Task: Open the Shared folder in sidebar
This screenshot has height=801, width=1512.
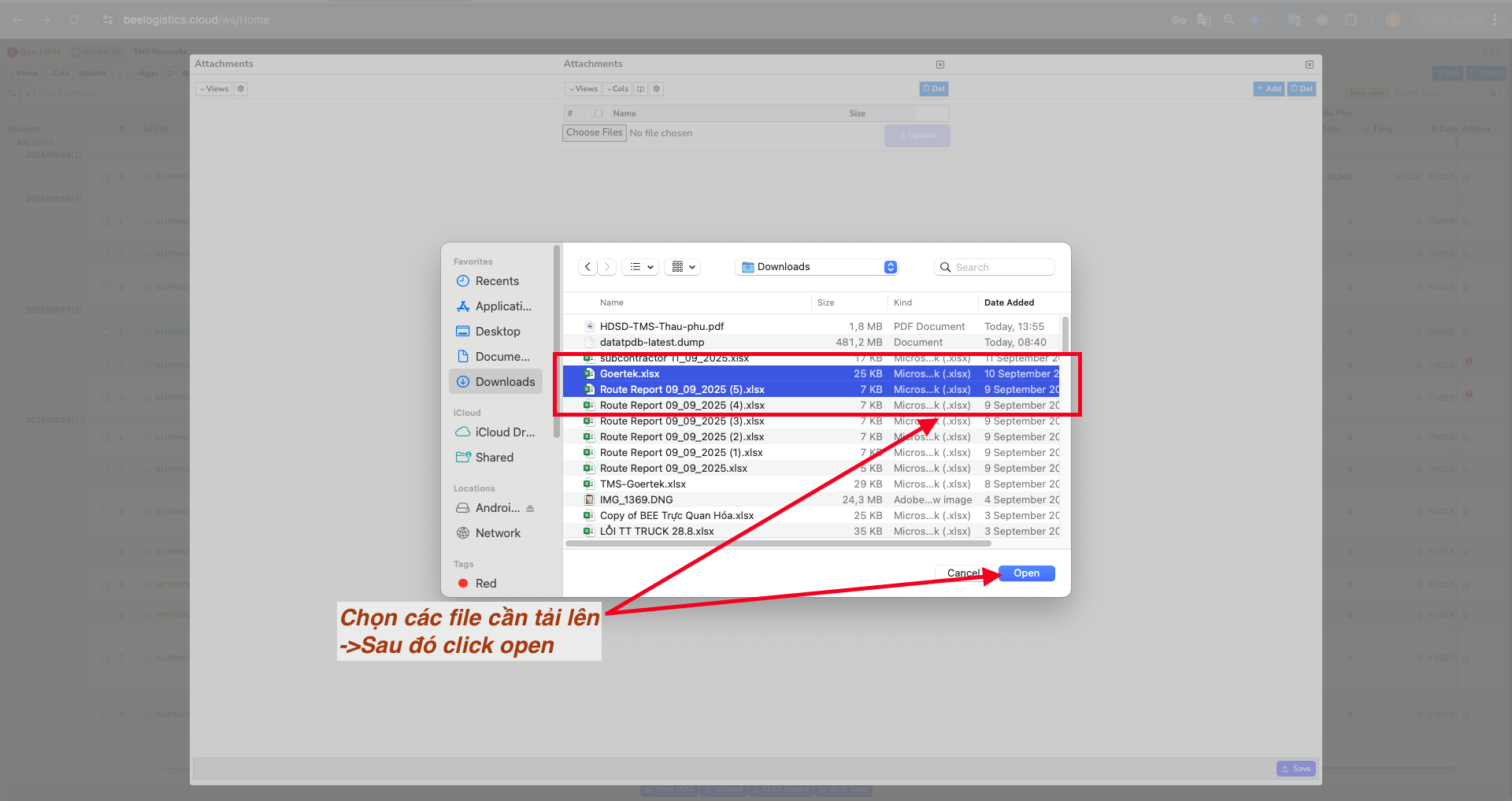Action: (x=494, y=458)
